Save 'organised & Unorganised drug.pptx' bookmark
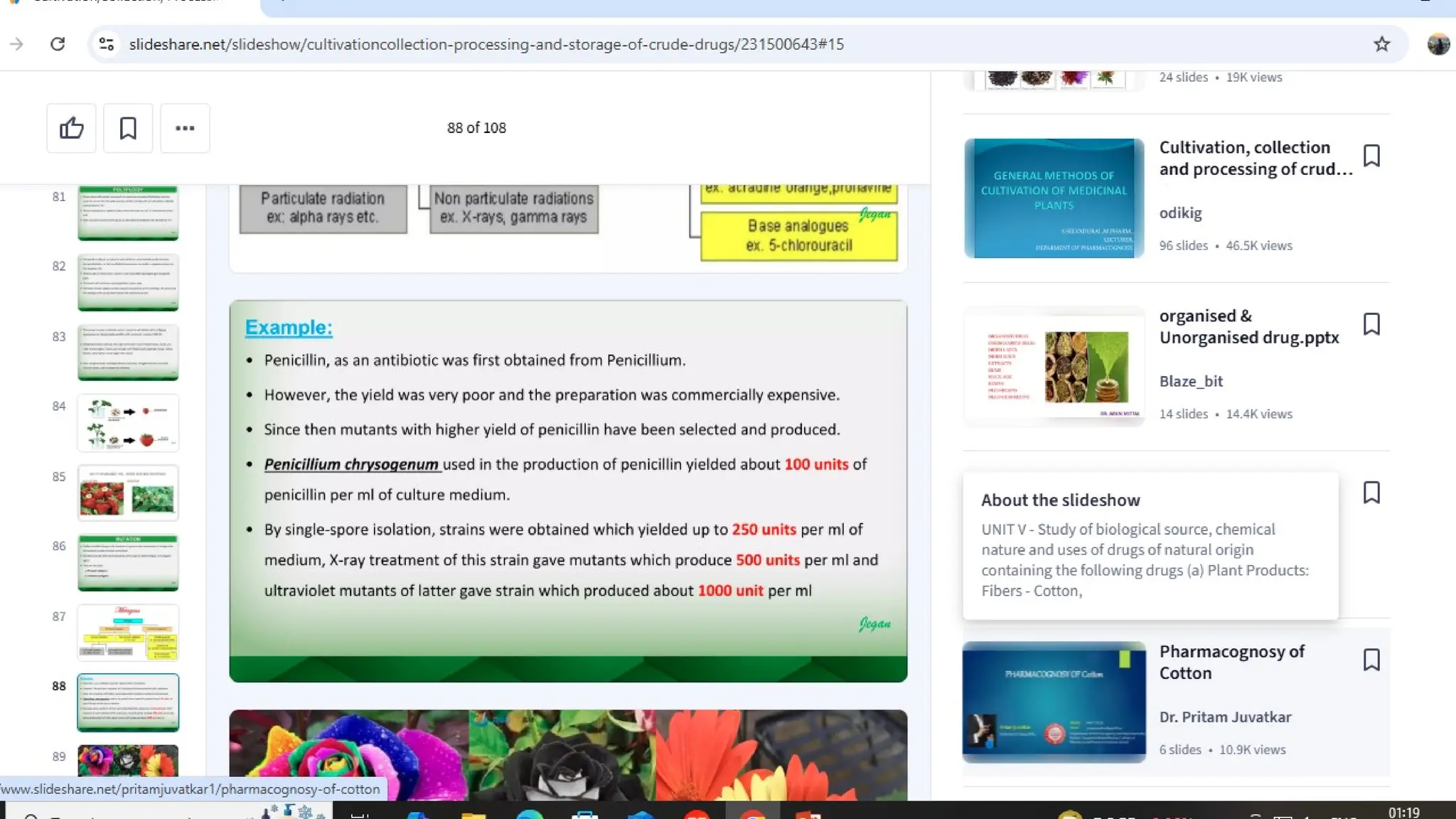Viewport: 1456px width, 819px height. 1371,324
